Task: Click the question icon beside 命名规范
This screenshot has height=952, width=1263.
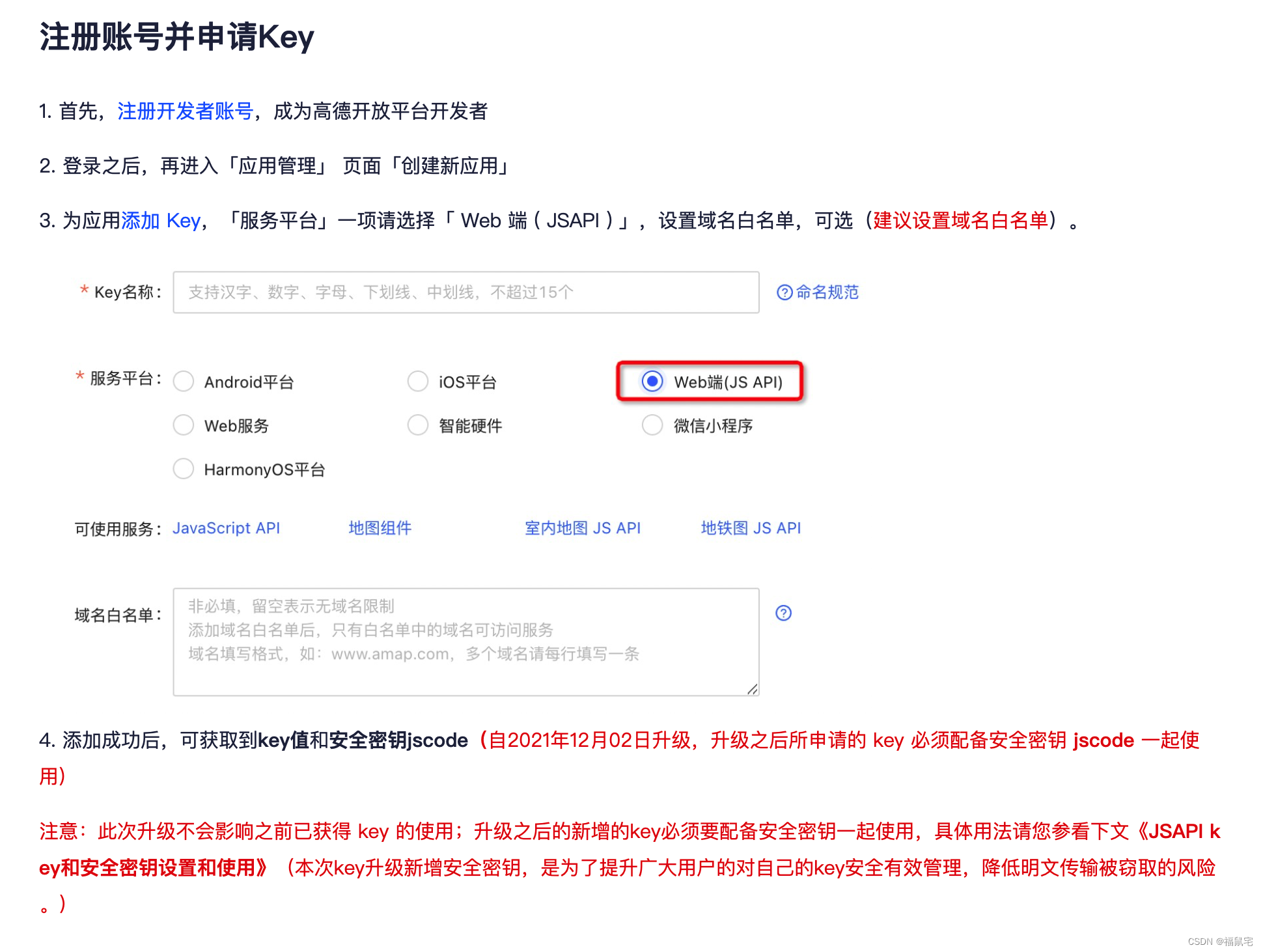Action: pyautogui.click(x=784, y=292)
